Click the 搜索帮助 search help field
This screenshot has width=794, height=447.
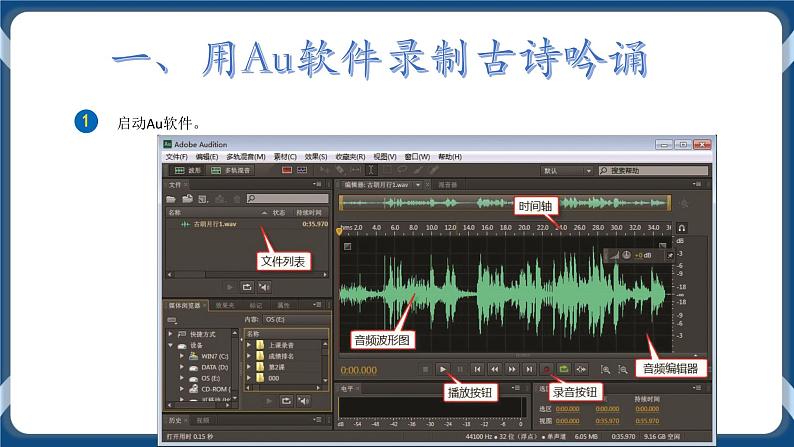pos(653,171)
